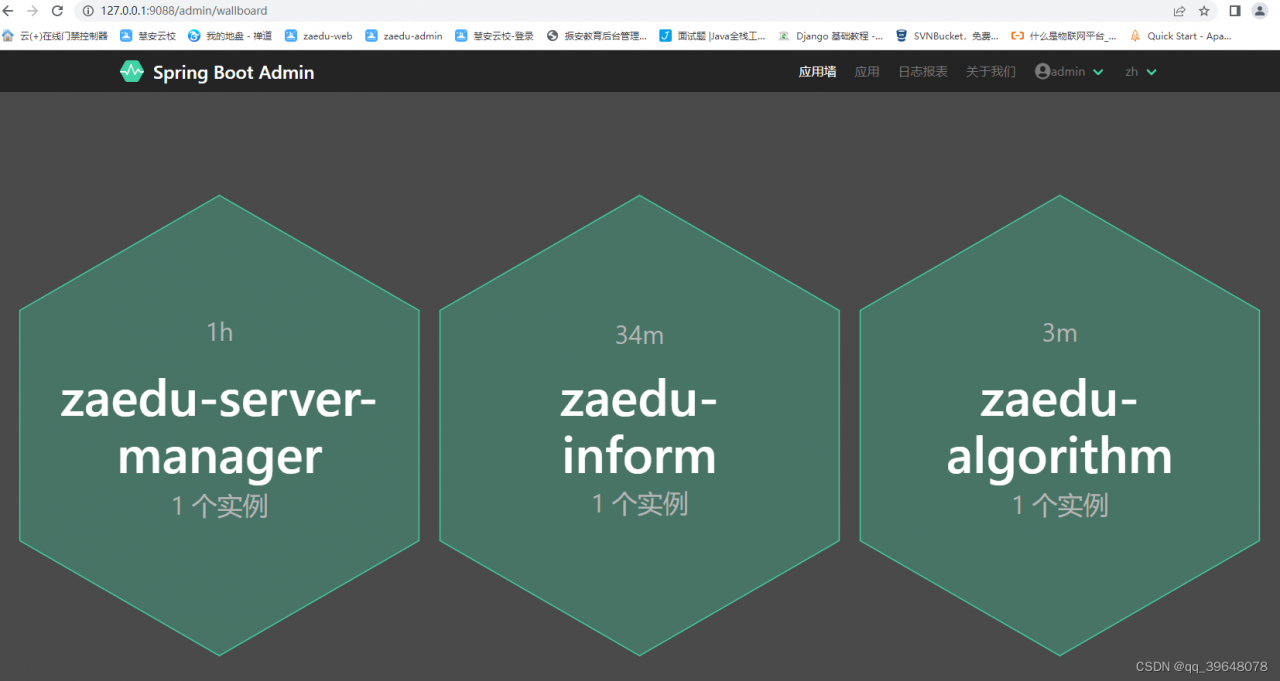
Task: Click the Spring Boot Admin heartbeat logo icon
Action: point(132,72)
